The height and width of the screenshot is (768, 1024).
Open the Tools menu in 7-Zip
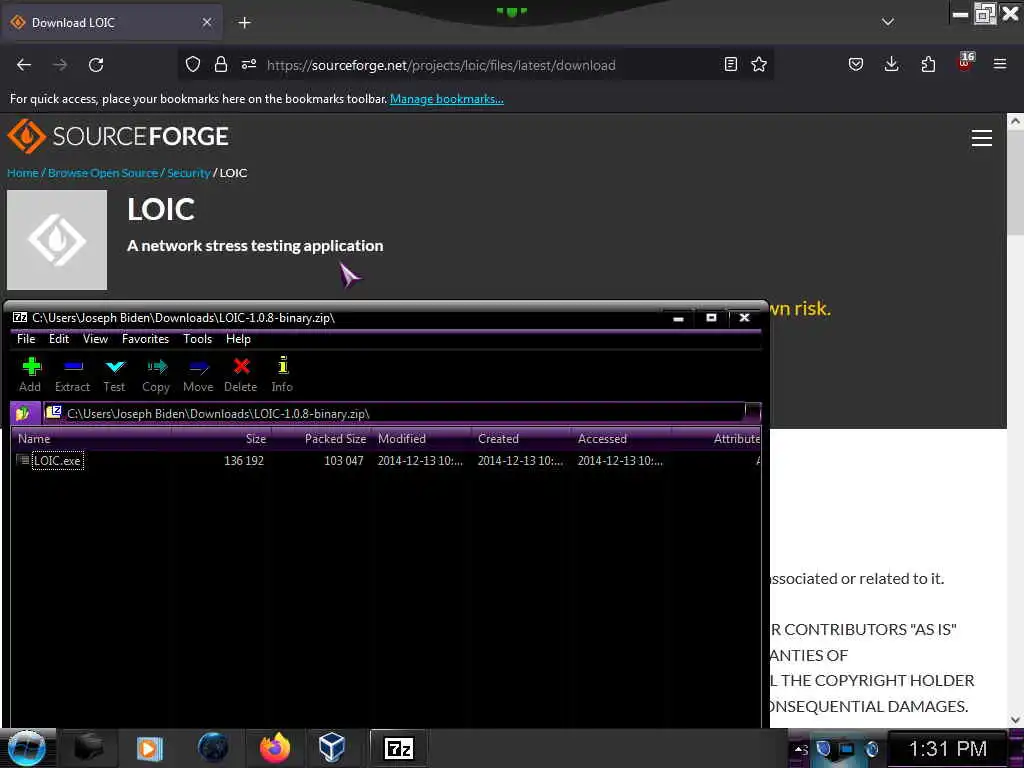pos(197,339)
